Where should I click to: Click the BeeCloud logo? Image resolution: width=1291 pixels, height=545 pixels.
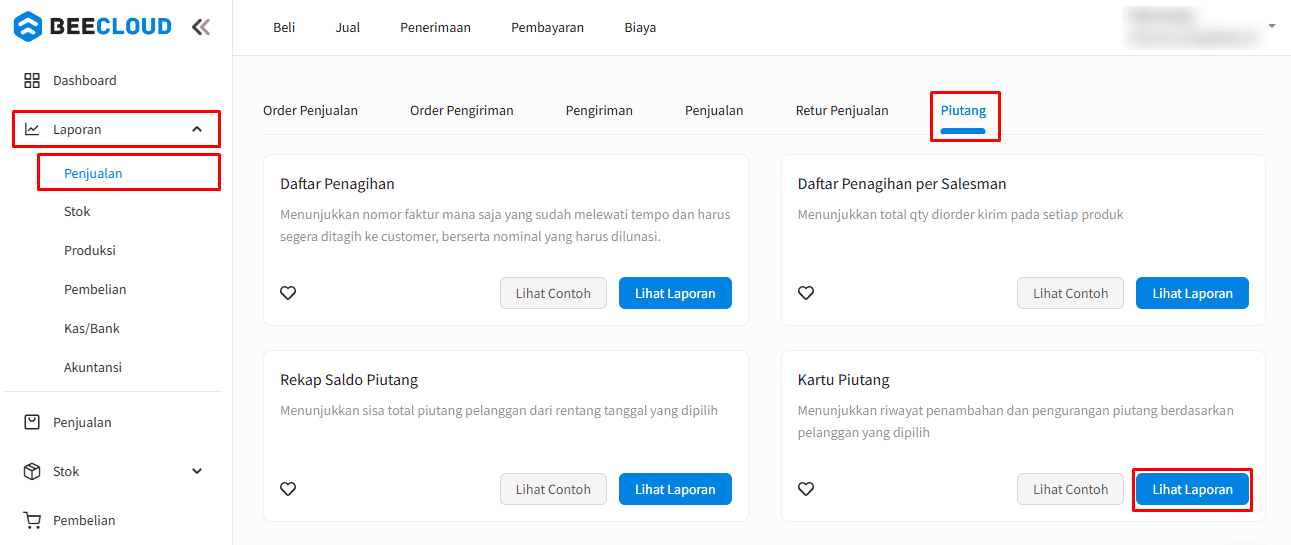tap(92, 27)
